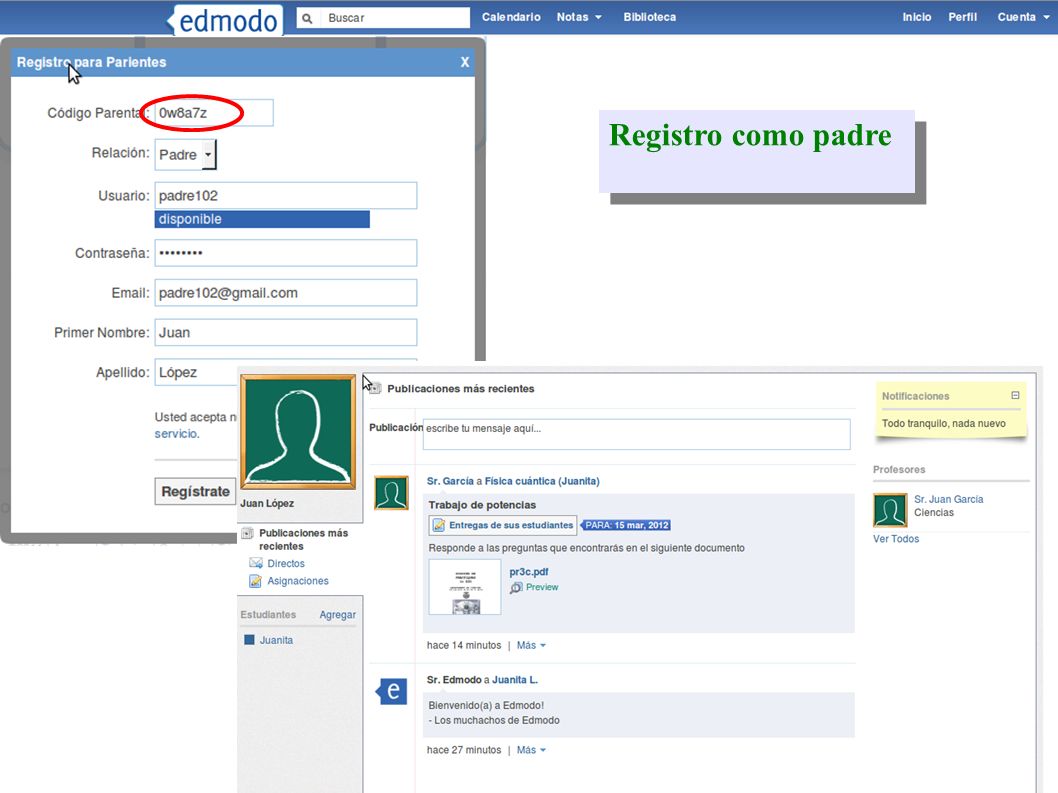Viewport: 1058px width, 793px height.
Task: Open the pr3c.pdf file link
Action: (x=528, y=572)
